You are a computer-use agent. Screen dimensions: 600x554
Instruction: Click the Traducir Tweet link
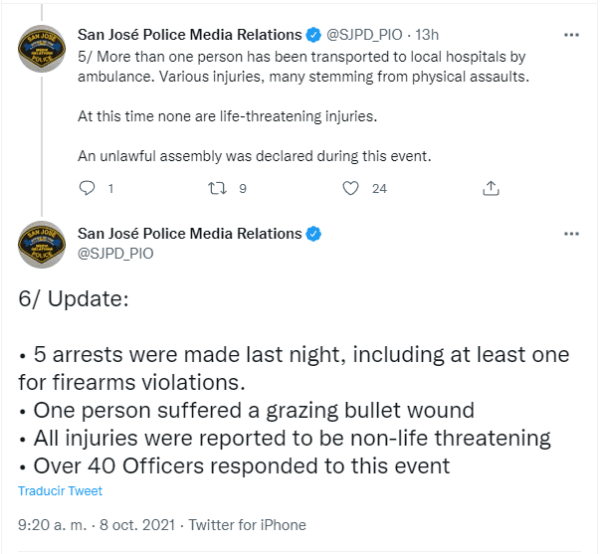coord(60,491)
